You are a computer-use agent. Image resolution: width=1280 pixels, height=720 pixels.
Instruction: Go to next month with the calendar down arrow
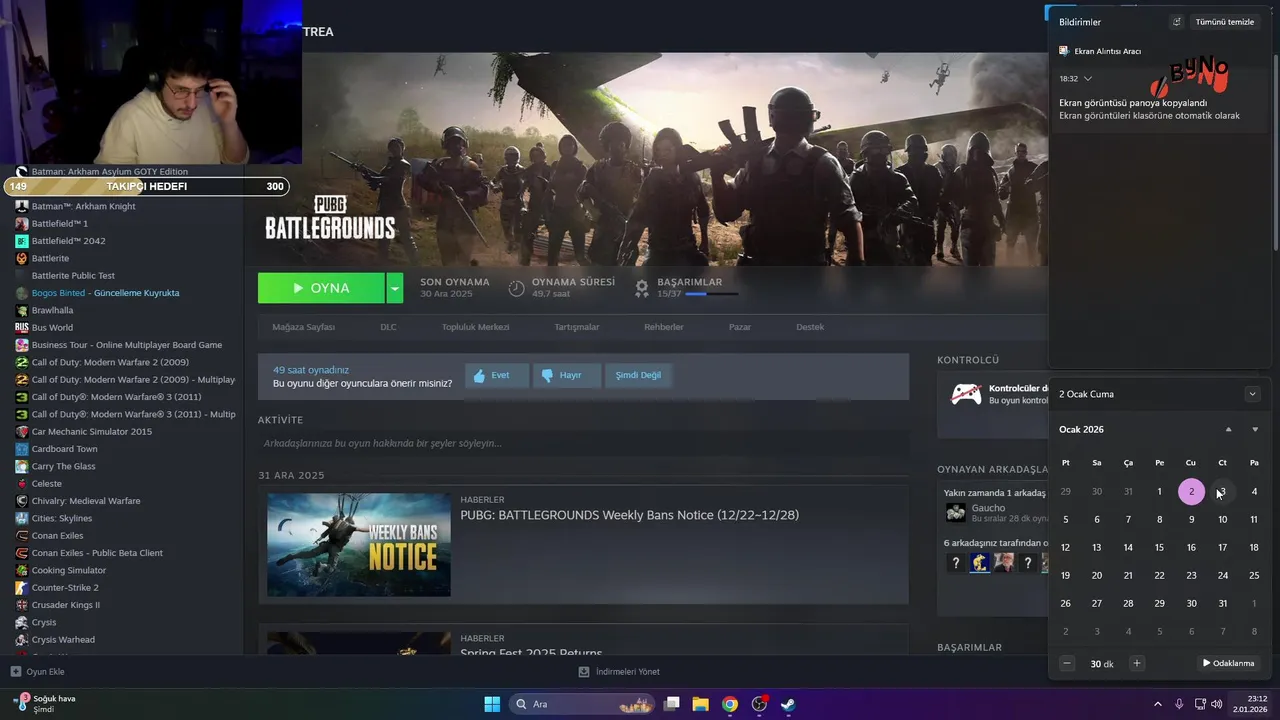point(1255,429)
